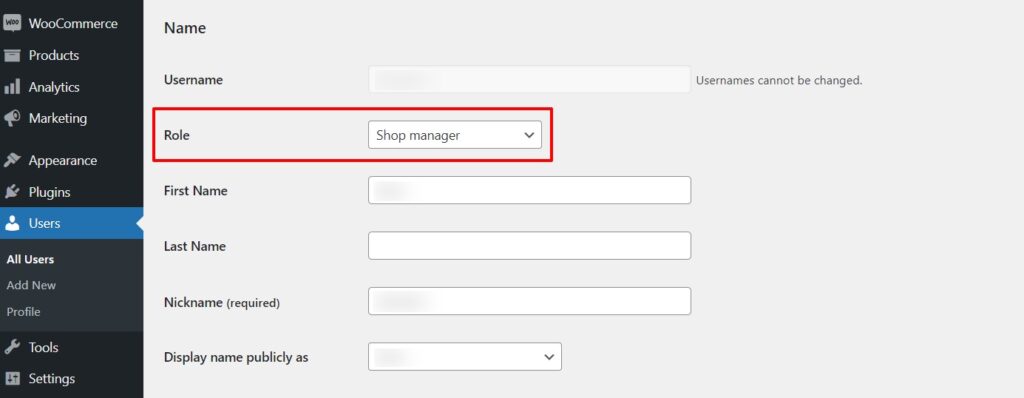The height and width of the screenshot is (398, 1024).
Task: Click Add New user link
Action: 31,286
